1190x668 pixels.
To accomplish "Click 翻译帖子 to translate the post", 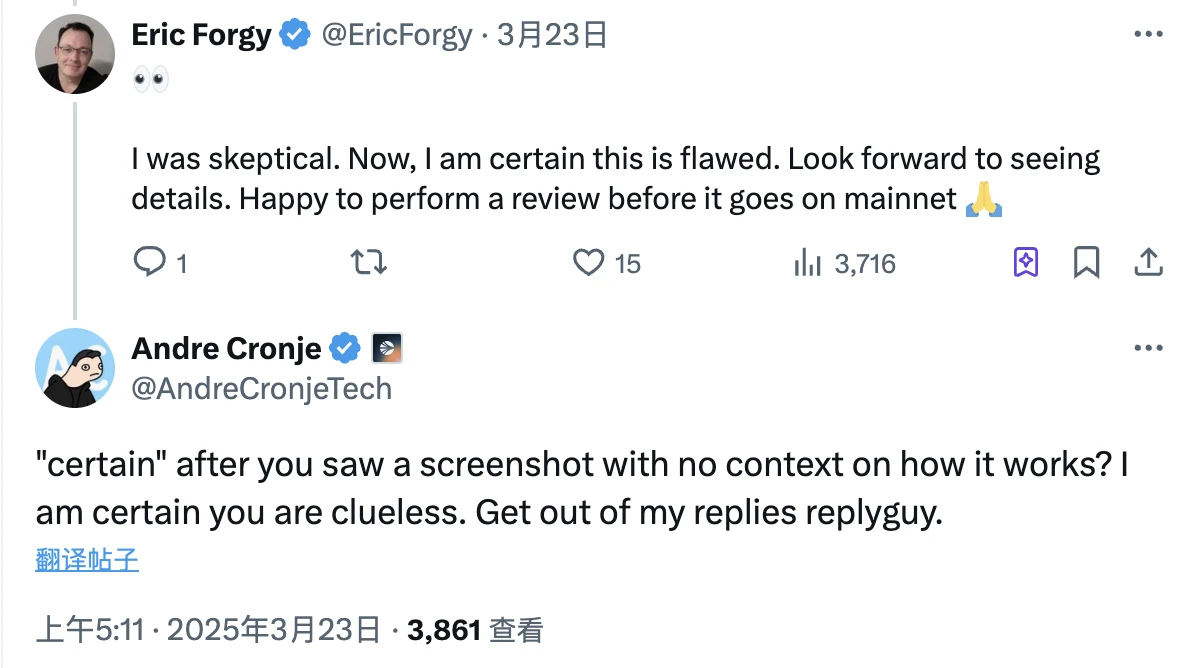I will coord(87,560).
